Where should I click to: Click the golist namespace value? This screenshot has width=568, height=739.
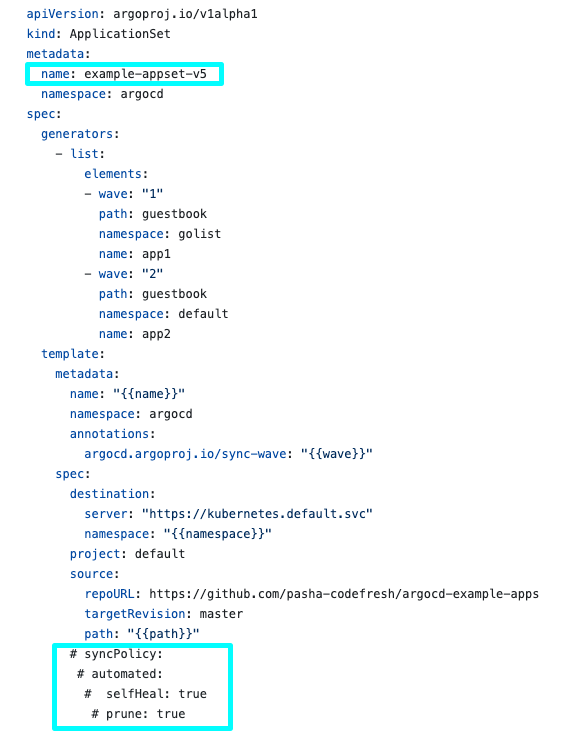199,234
